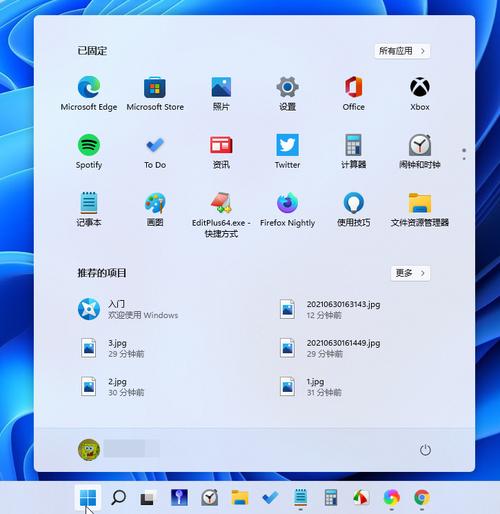Open Chrome from the taskbar

422,498
